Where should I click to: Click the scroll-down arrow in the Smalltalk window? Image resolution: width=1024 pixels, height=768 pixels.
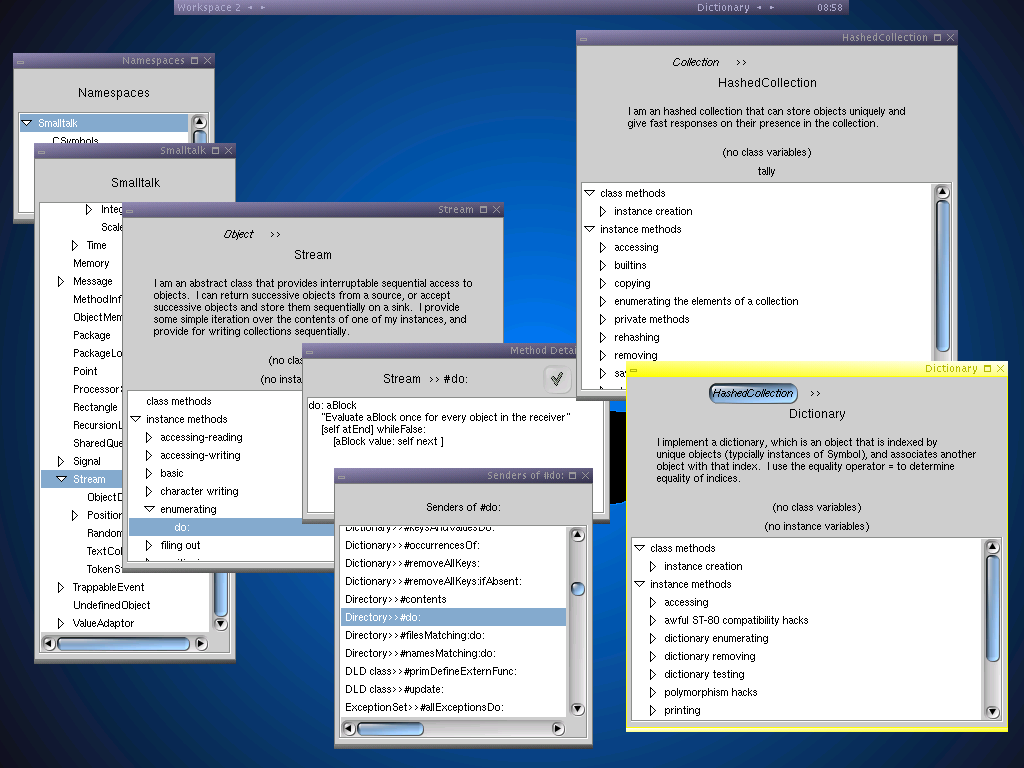[x=221, y=624]
